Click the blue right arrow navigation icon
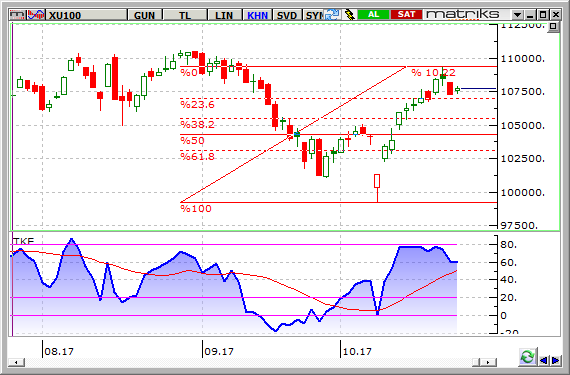This screenshot has width=570, height=375. [x=555, y=360]
